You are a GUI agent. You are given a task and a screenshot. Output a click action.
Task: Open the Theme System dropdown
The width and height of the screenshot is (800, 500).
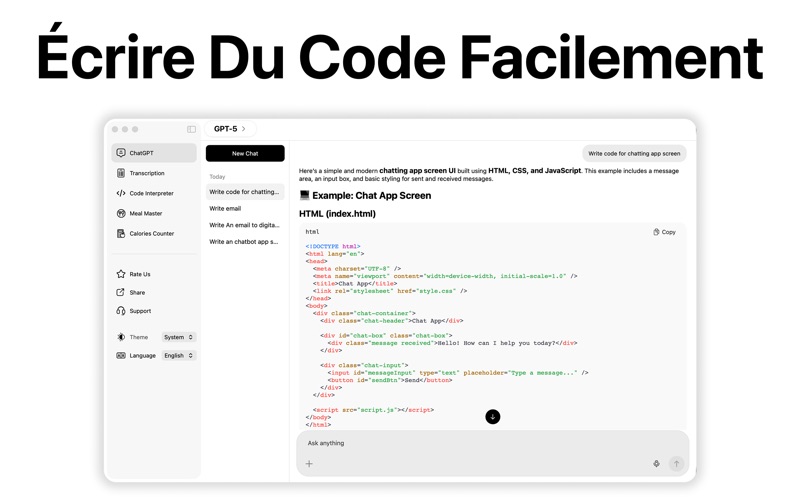click(x=179, y=337)
